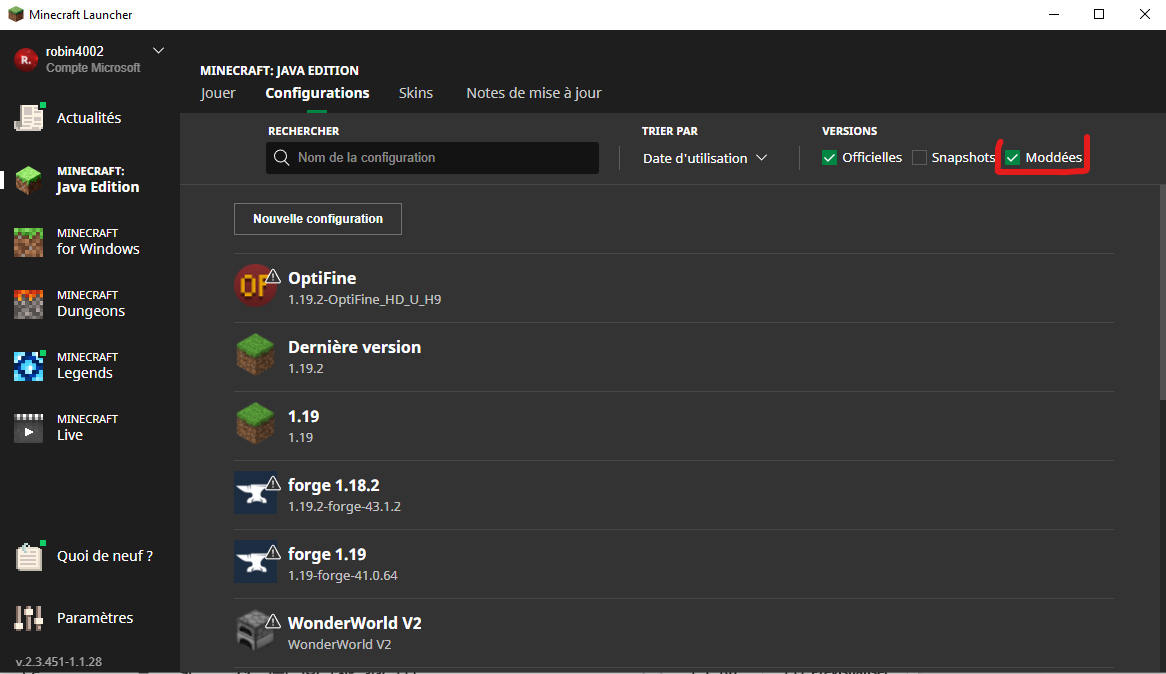The width and height of the screenshot is (1166, 674).
Task: Click the forge 1.19 anvil icon
Action: coord(255,562)
